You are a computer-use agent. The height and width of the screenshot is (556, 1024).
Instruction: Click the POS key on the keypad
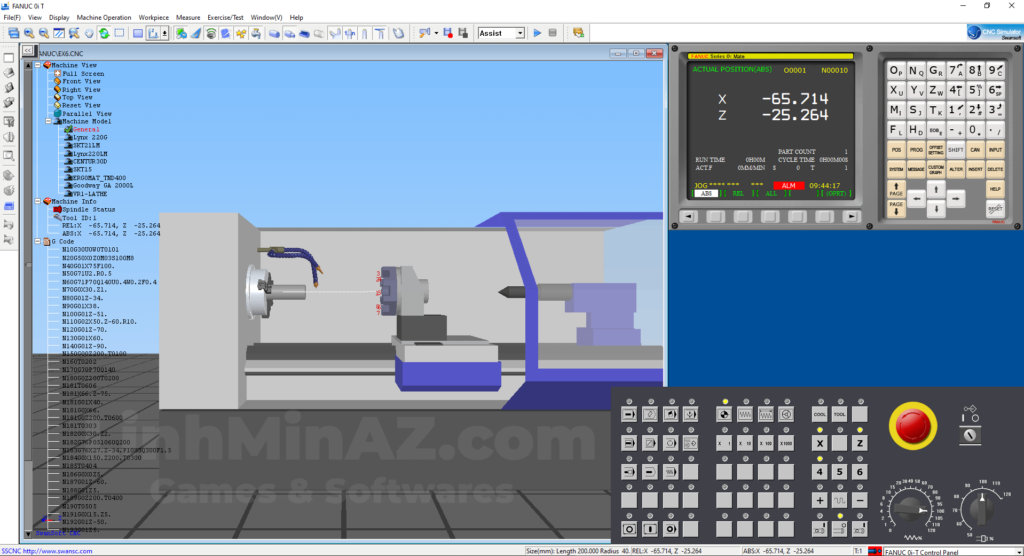[896, 150]
